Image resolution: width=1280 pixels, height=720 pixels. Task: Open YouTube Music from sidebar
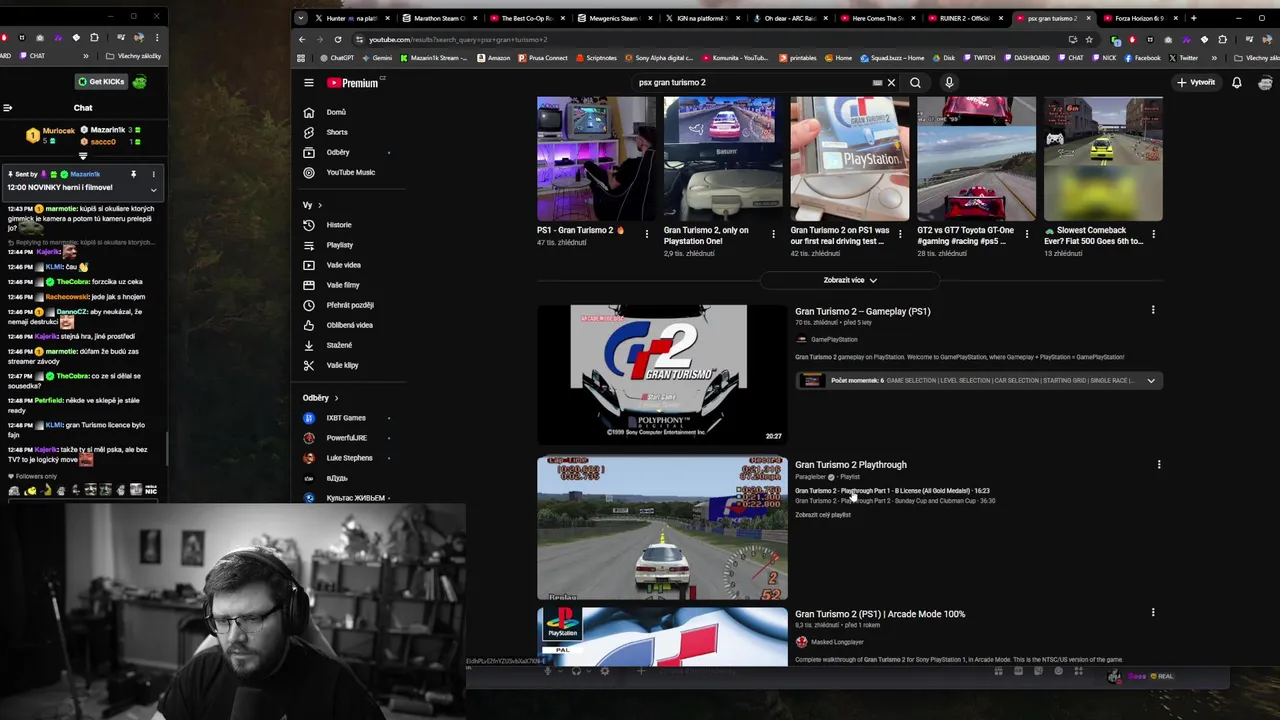pos(349,172)
